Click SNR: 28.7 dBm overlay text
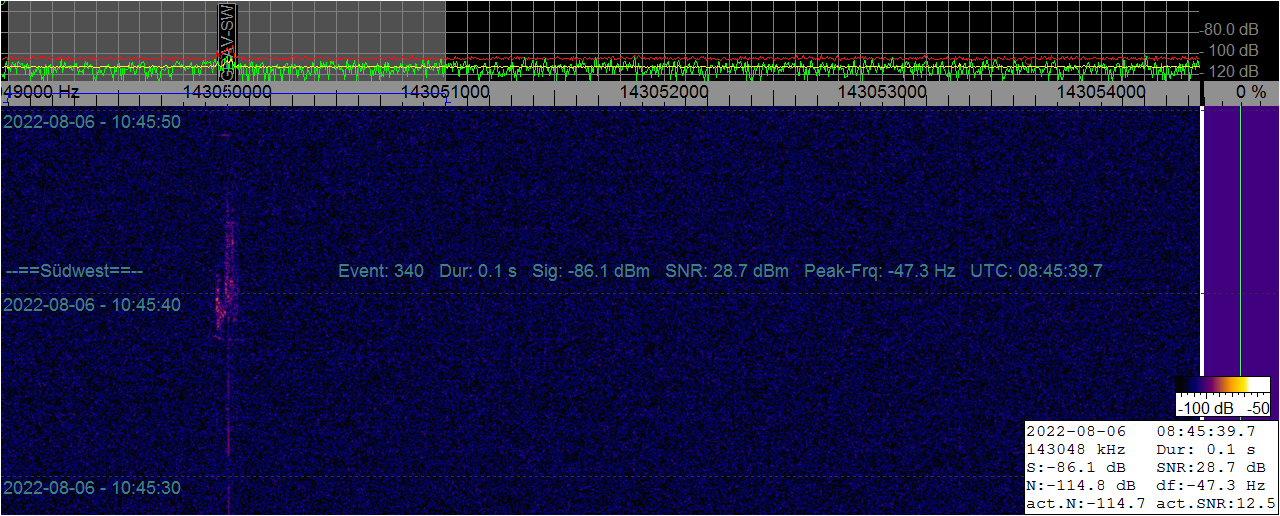The width and height of the screenshot is (1280, 516). [726, 271]
